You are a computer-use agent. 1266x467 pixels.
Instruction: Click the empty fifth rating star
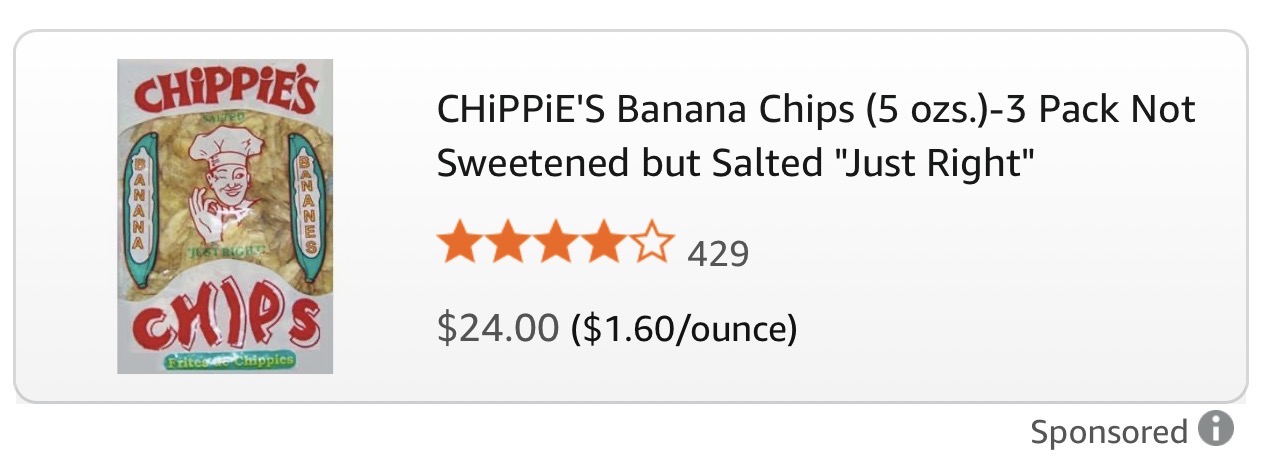coord(651,245)
